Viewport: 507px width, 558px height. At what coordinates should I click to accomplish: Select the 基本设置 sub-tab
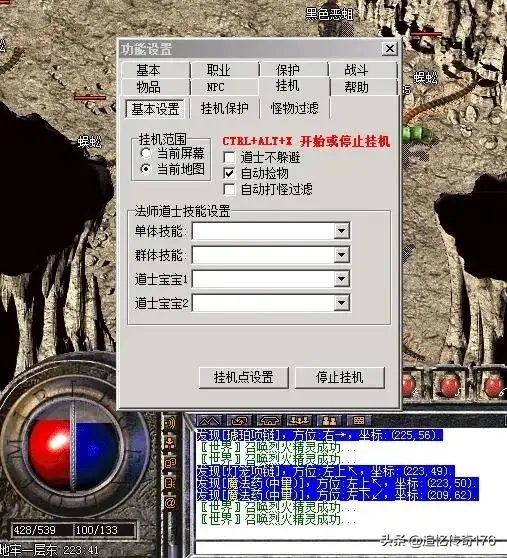[x=155, y=109]
